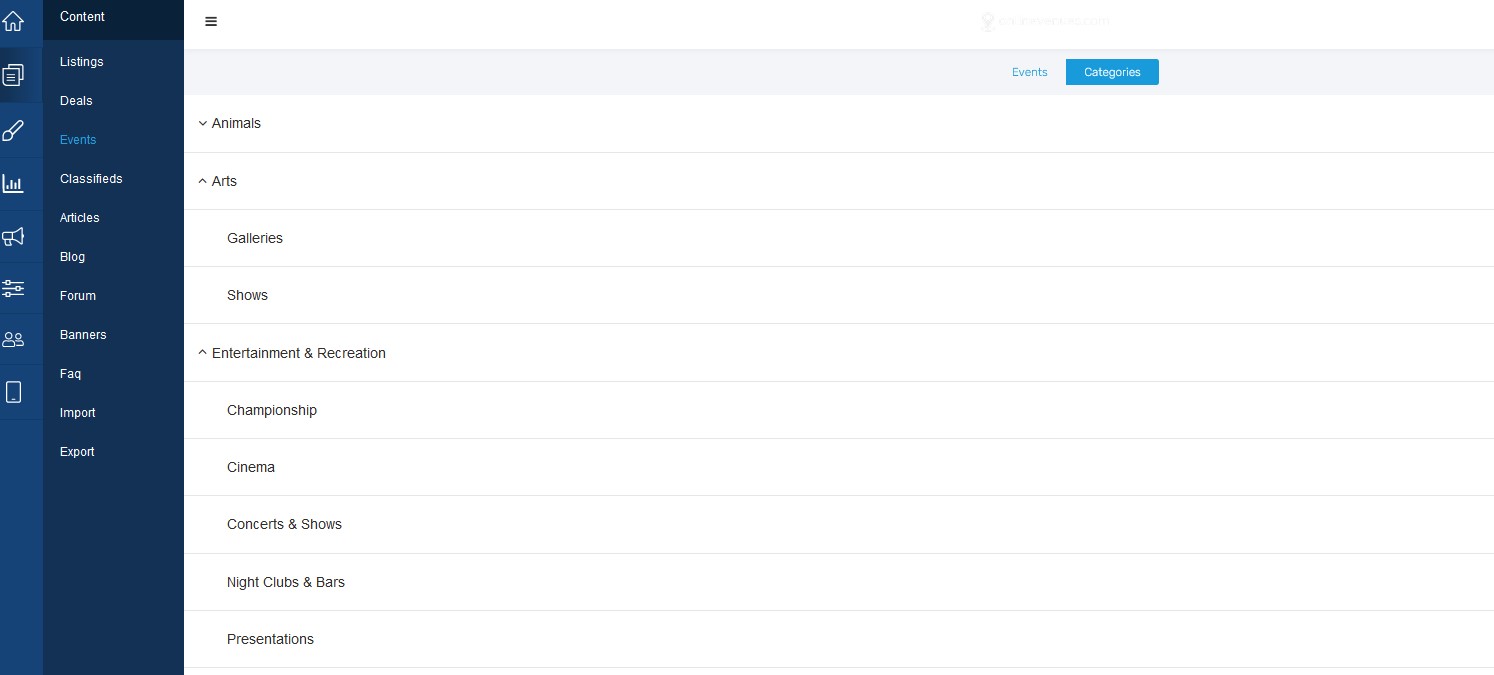1494x675 pixels.
Task: Select the Mobile app icon in sidebar
Action: pyautogui.click(x=13, y=391)
